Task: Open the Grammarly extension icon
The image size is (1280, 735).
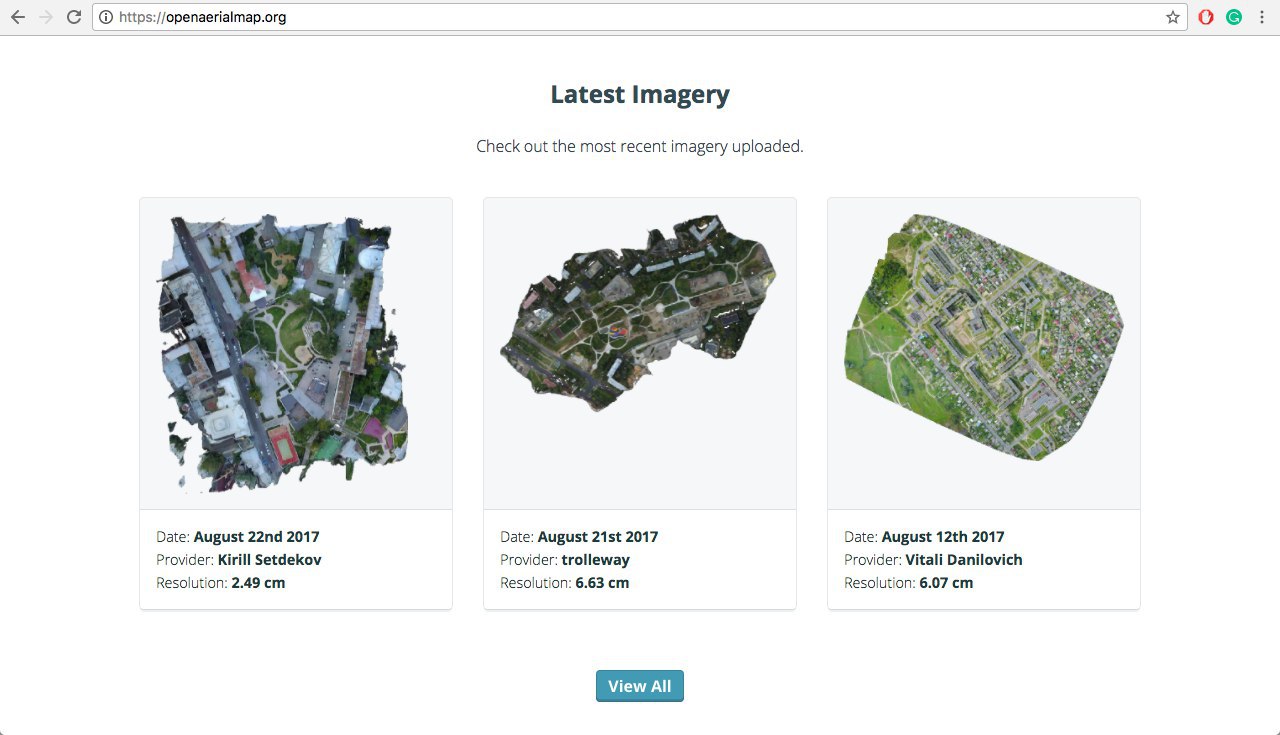Action: pyautogui.click(x=1234, y=17)
